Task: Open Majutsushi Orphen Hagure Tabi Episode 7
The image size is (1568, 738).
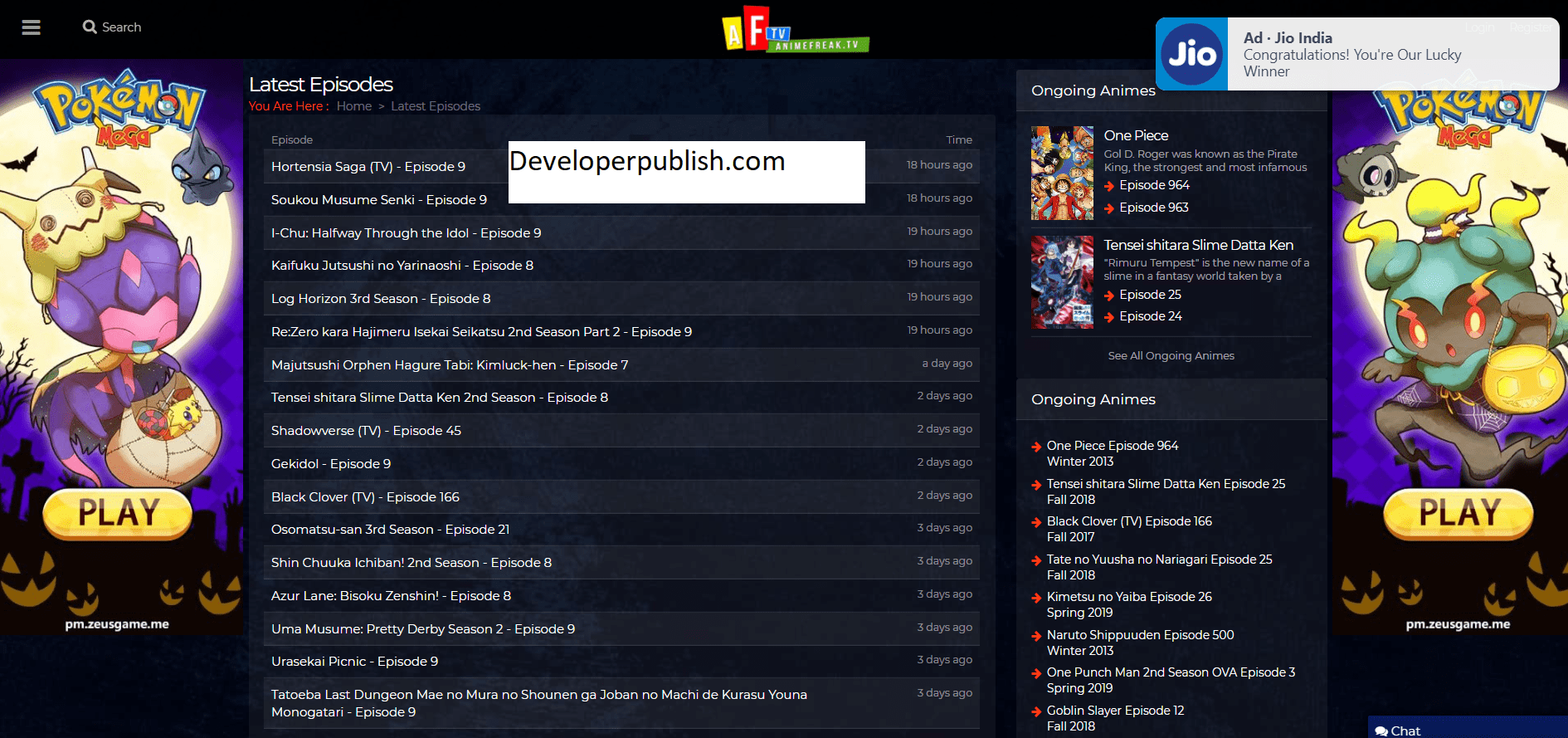Action: (450, 365)
